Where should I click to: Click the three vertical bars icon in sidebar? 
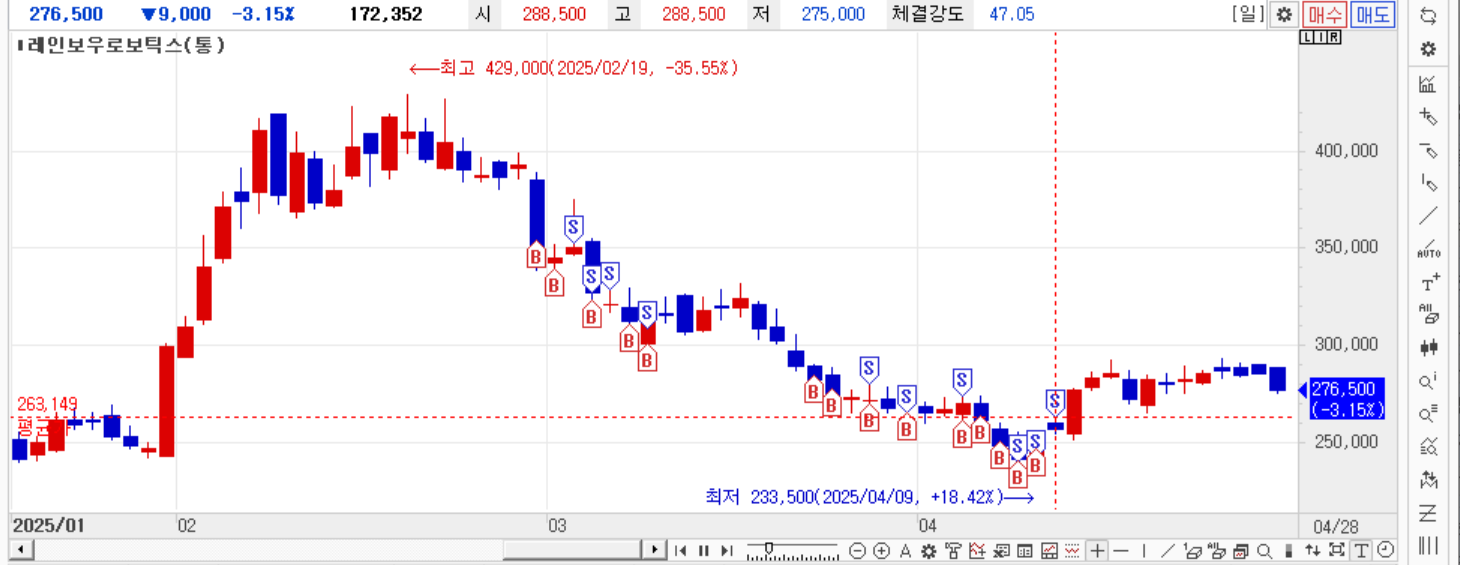tap(1429, 546)
